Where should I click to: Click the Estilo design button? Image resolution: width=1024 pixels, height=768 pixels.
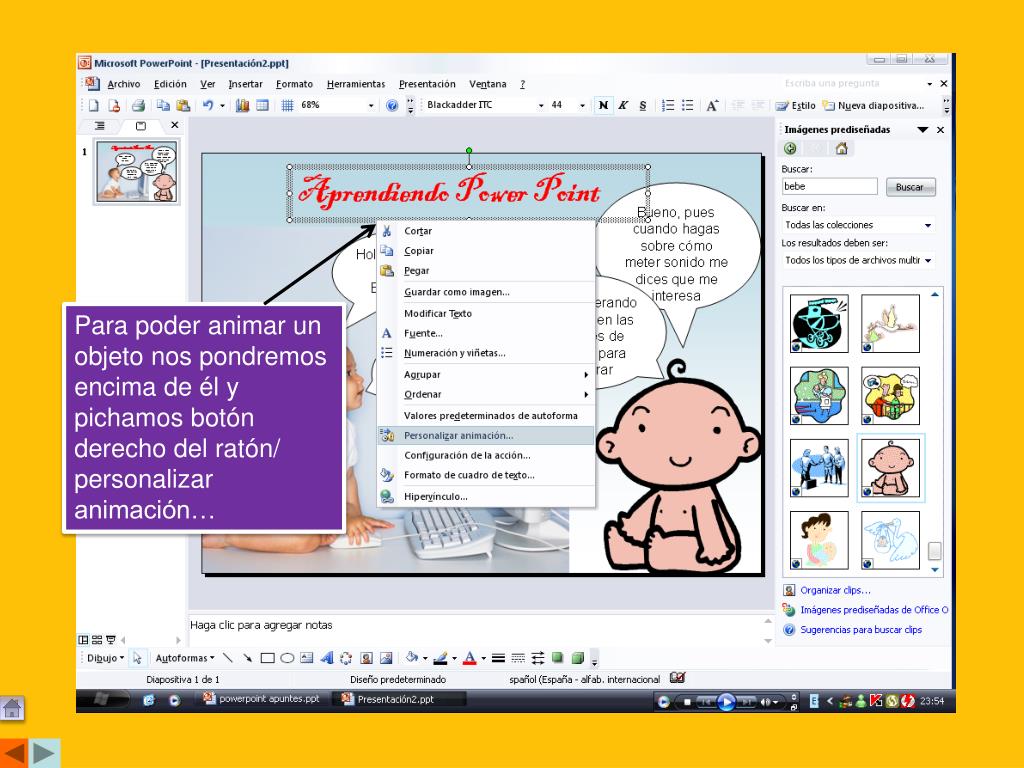tap(795, 105)
